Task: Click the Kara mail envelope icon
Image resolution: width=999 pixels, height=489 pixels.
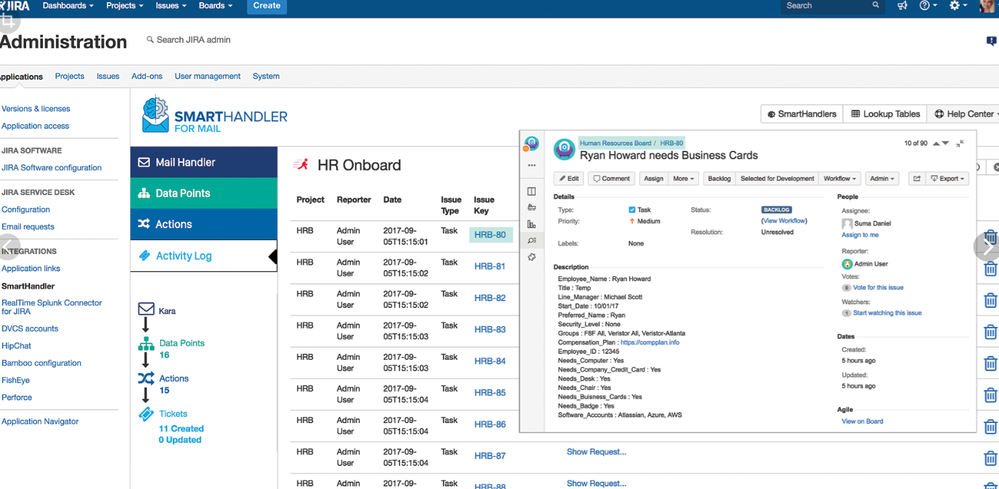Action: tap(146, 309)
